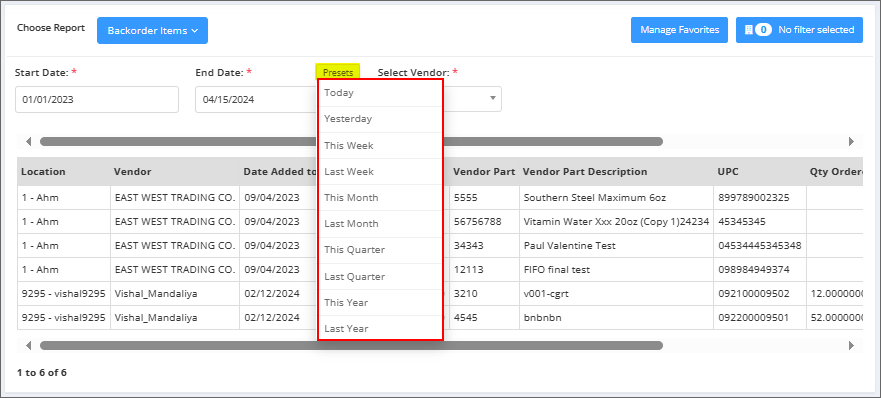
Task: Click top scrollbar right arrow
Action: [851, 142]
